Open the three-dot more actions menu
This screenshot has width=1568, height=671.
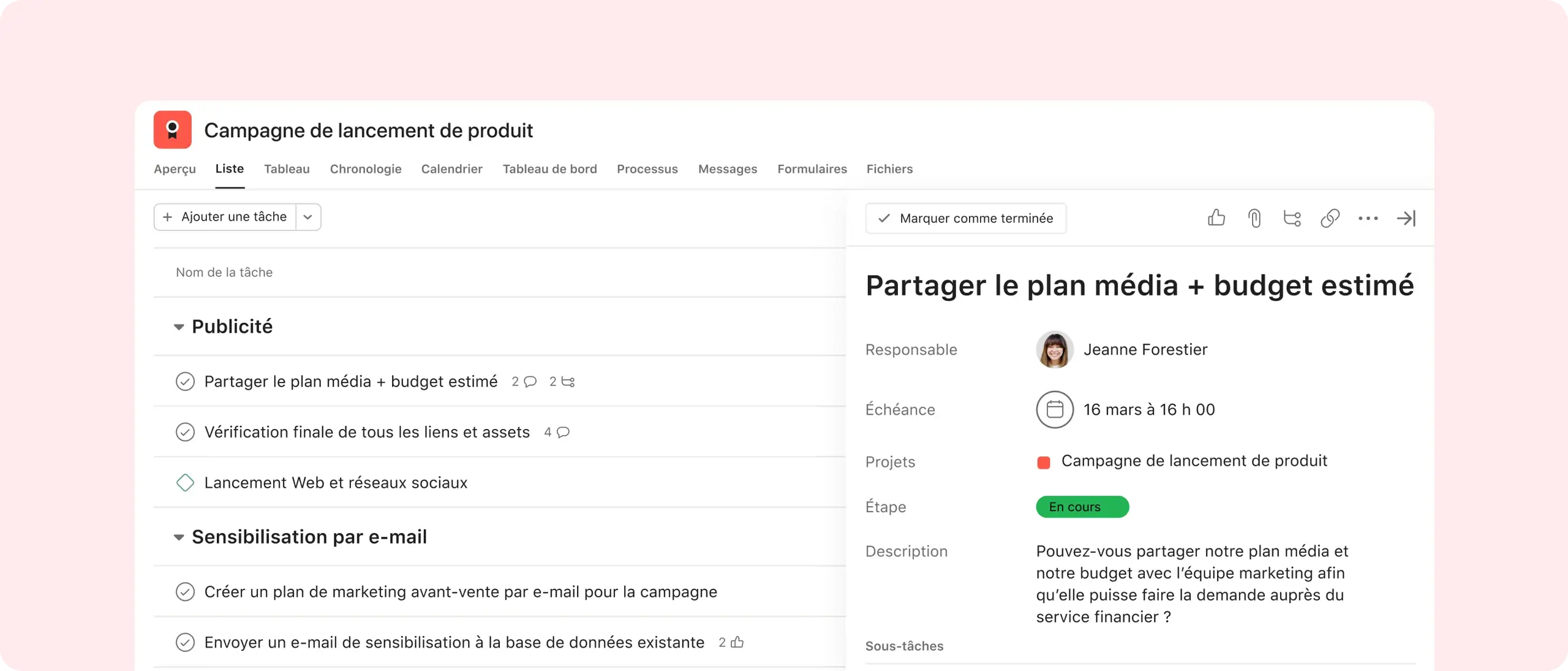click(1368, 218)
